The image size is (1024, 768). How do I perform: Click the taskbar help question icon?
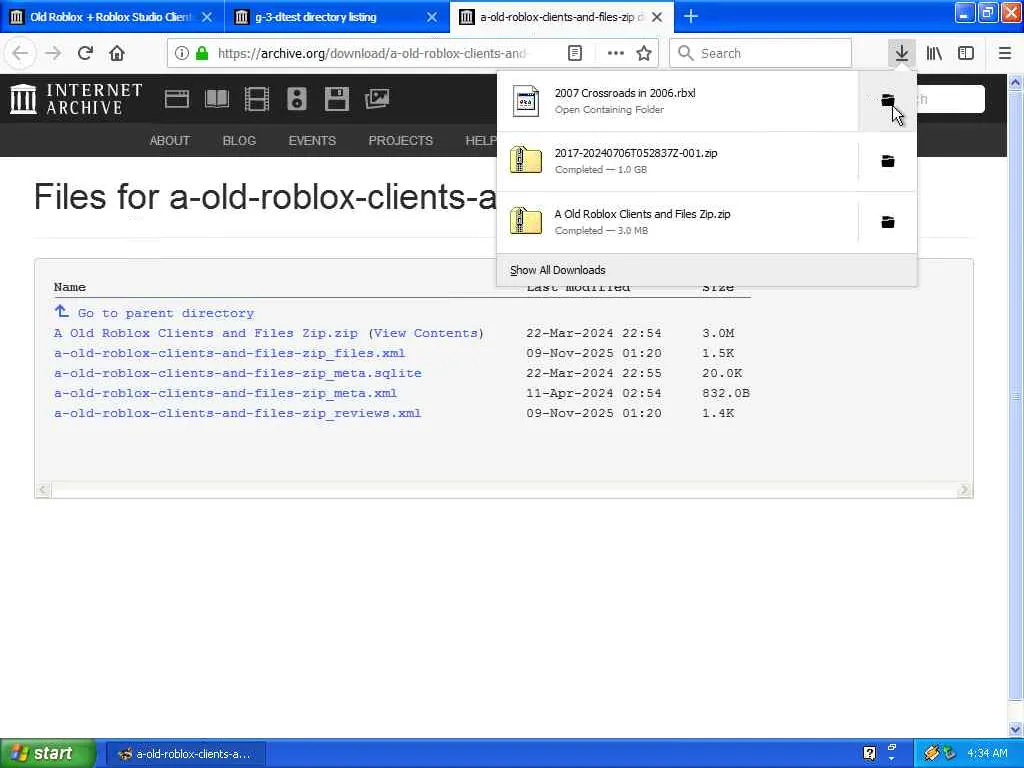tap(869, 754)
